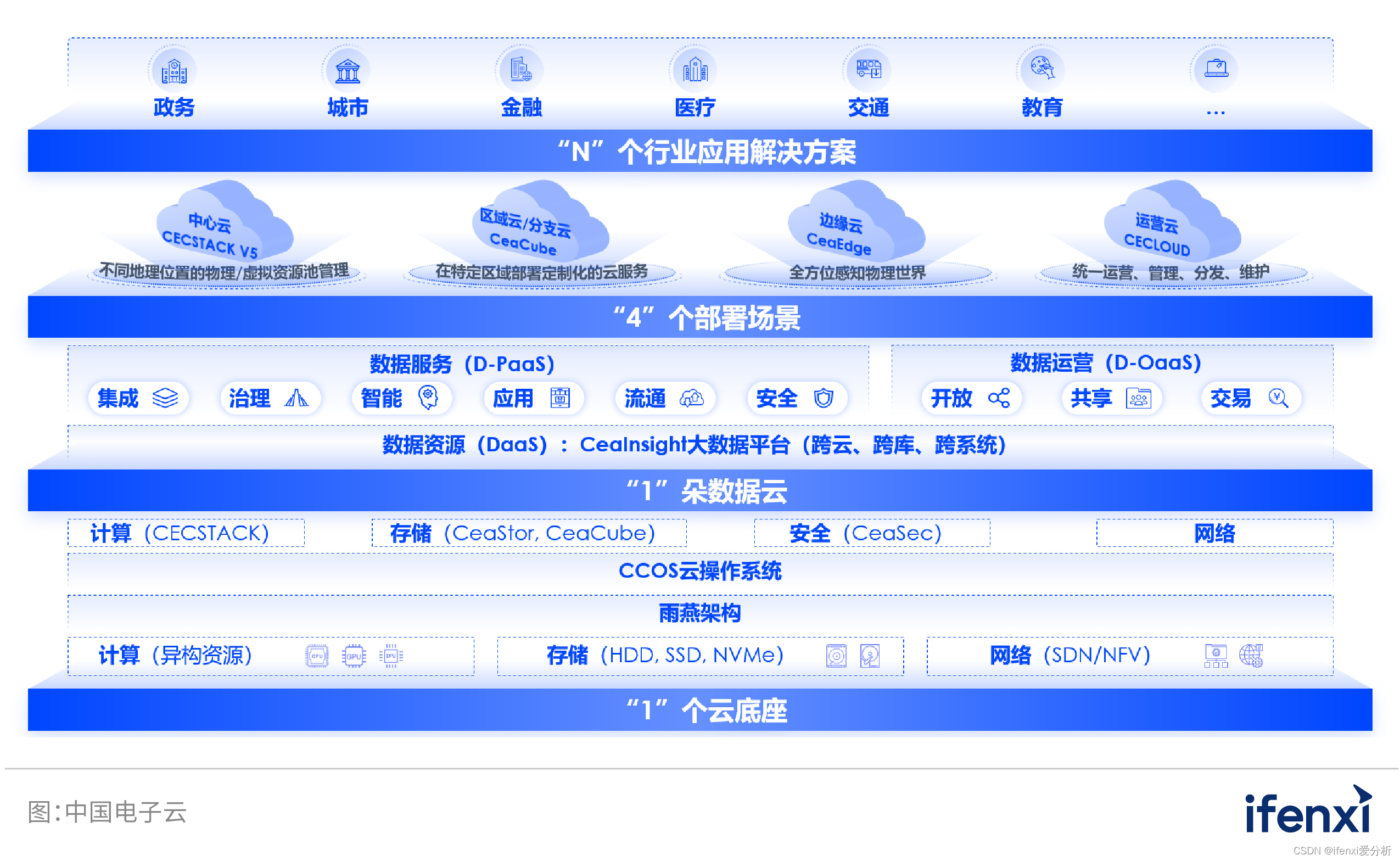Click the 集成 pill button
Viewport: 1400px width, 861px height.
(x=138, y=398)
